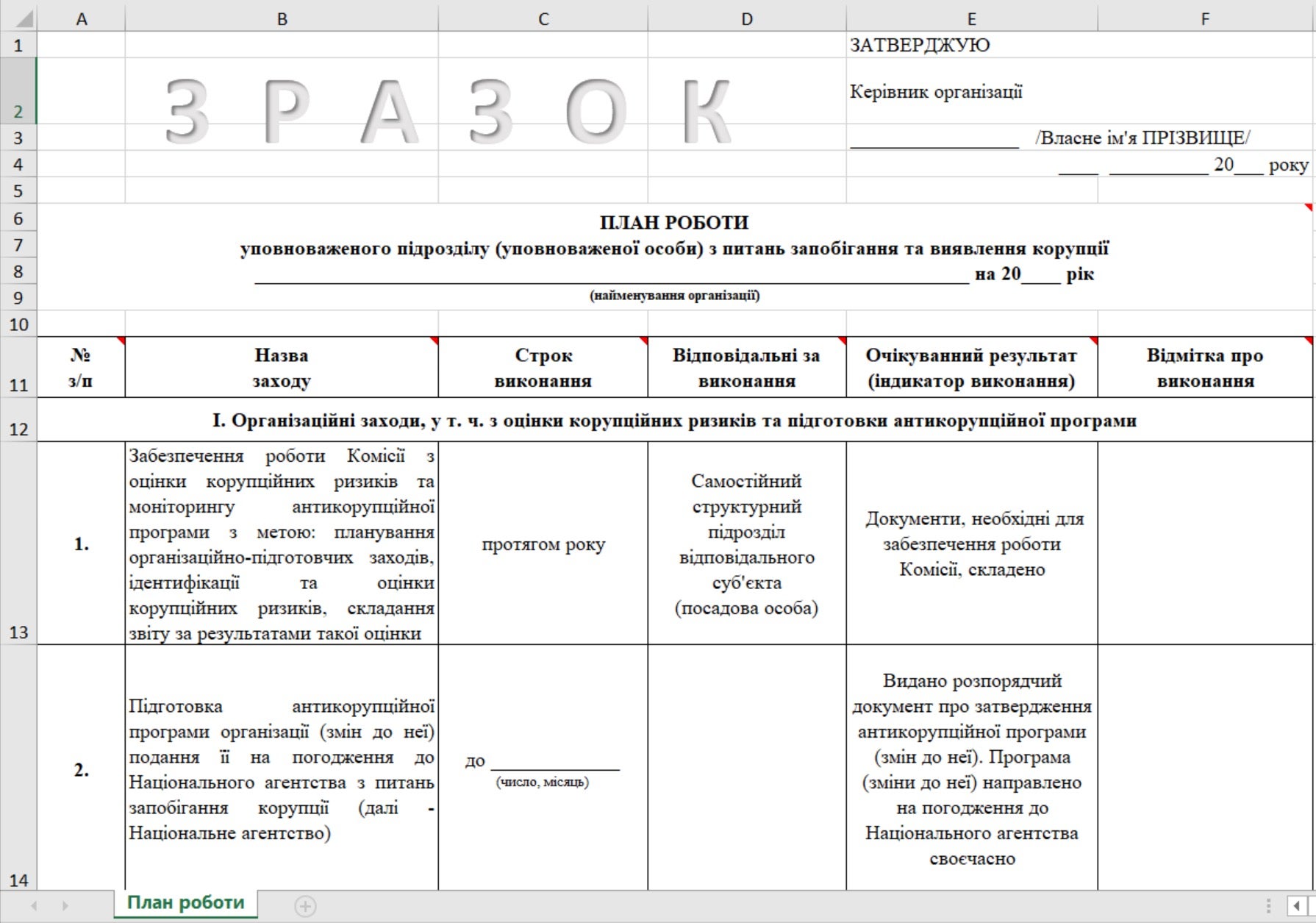The height and width of the screenshot is (923, 1316).
Task: Select column B header
Action: pos(282,18)
